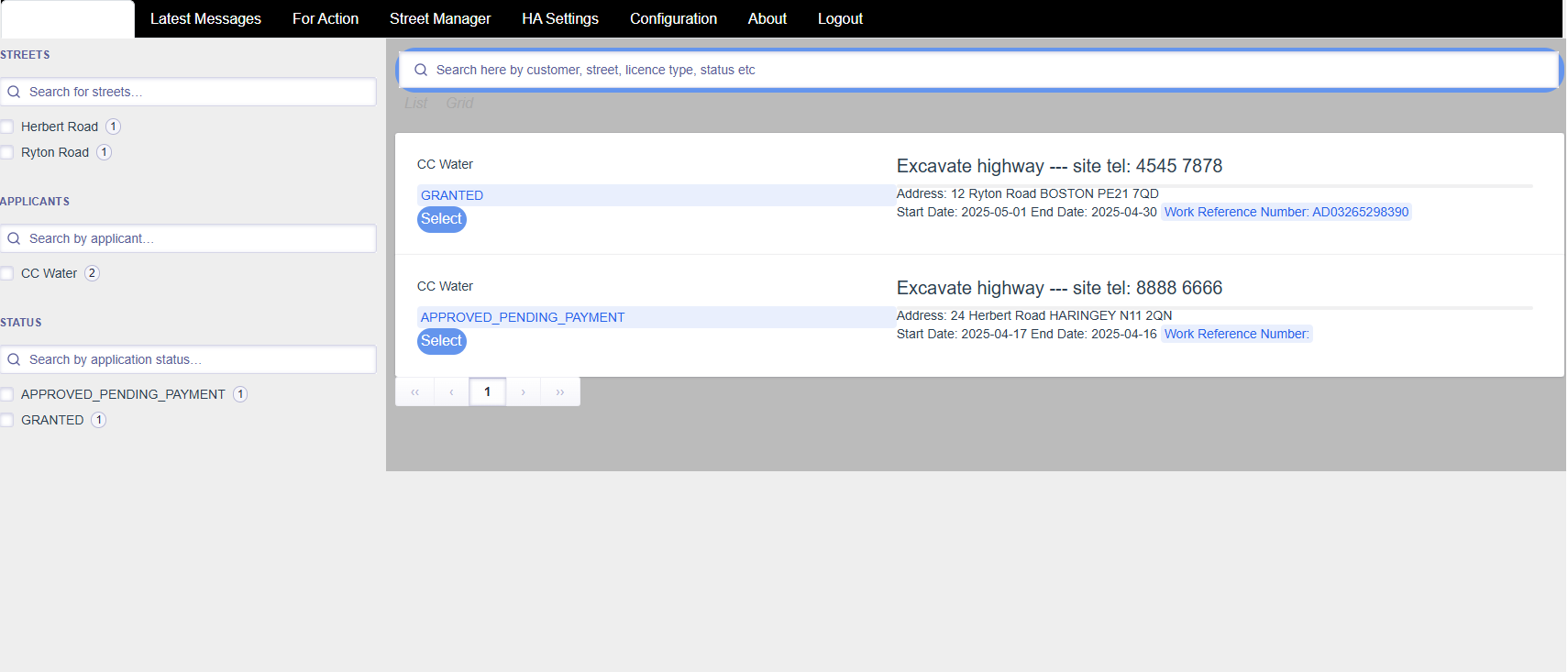Check the APPROVED_PENDING_PAYMENT status filter

tap(7, 394)
